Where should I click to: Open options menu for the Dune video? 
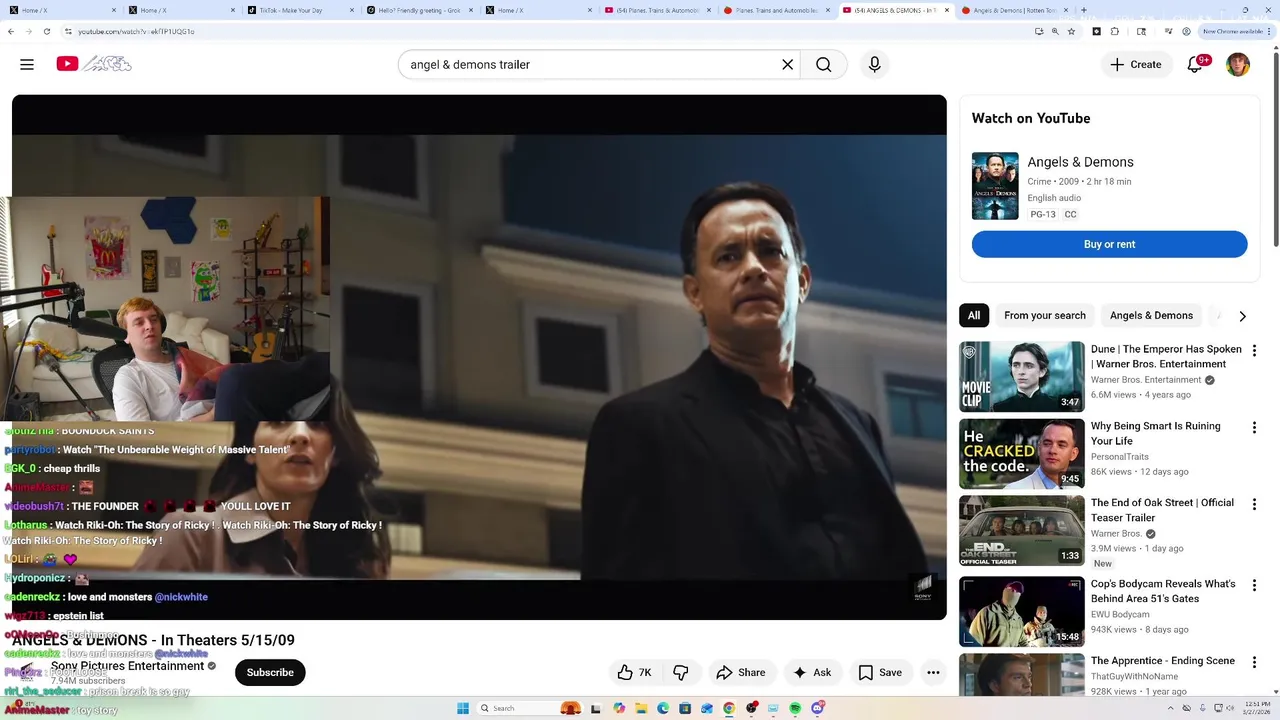coord(1254,351)
